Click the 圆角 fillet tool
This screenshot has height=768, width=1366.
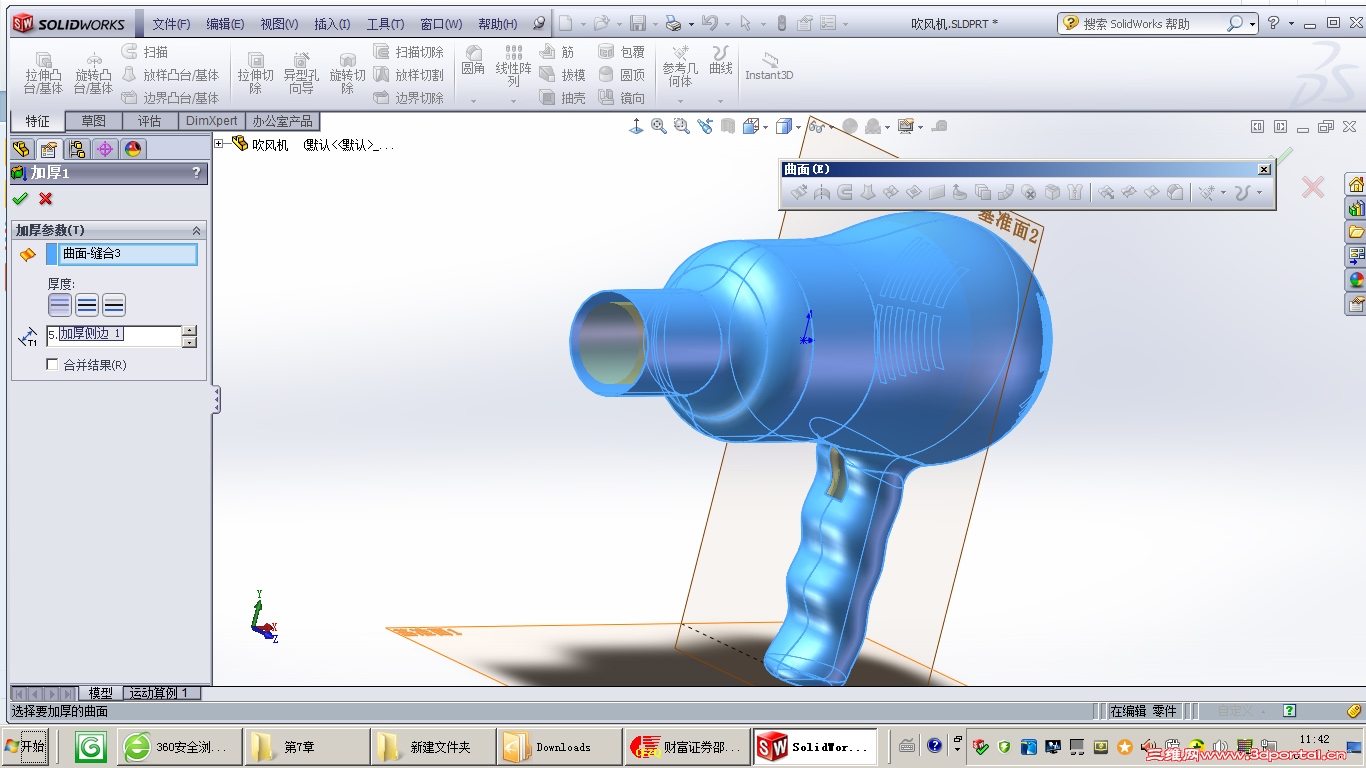pyautogui.click(x=473, y=62)
